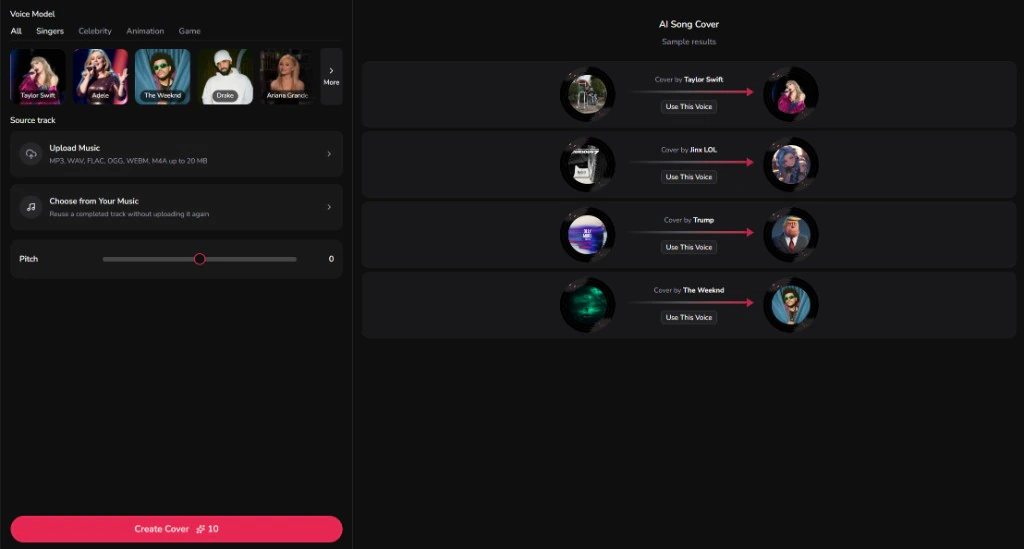
Task: Select the Ariana Grande voice model thumbnail
Action: (x=286, y=76)
